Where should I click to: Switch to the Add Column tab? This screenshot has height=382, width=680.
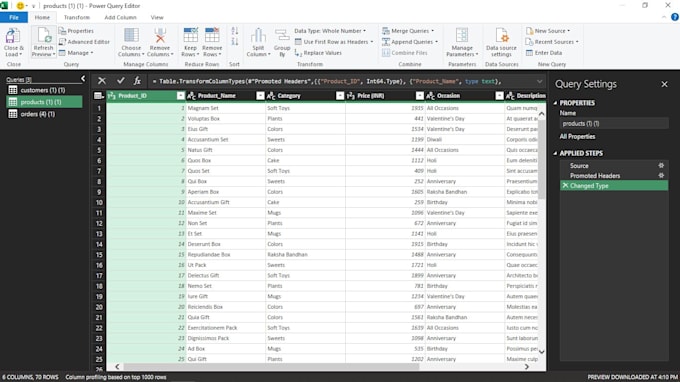coord(121,17)
